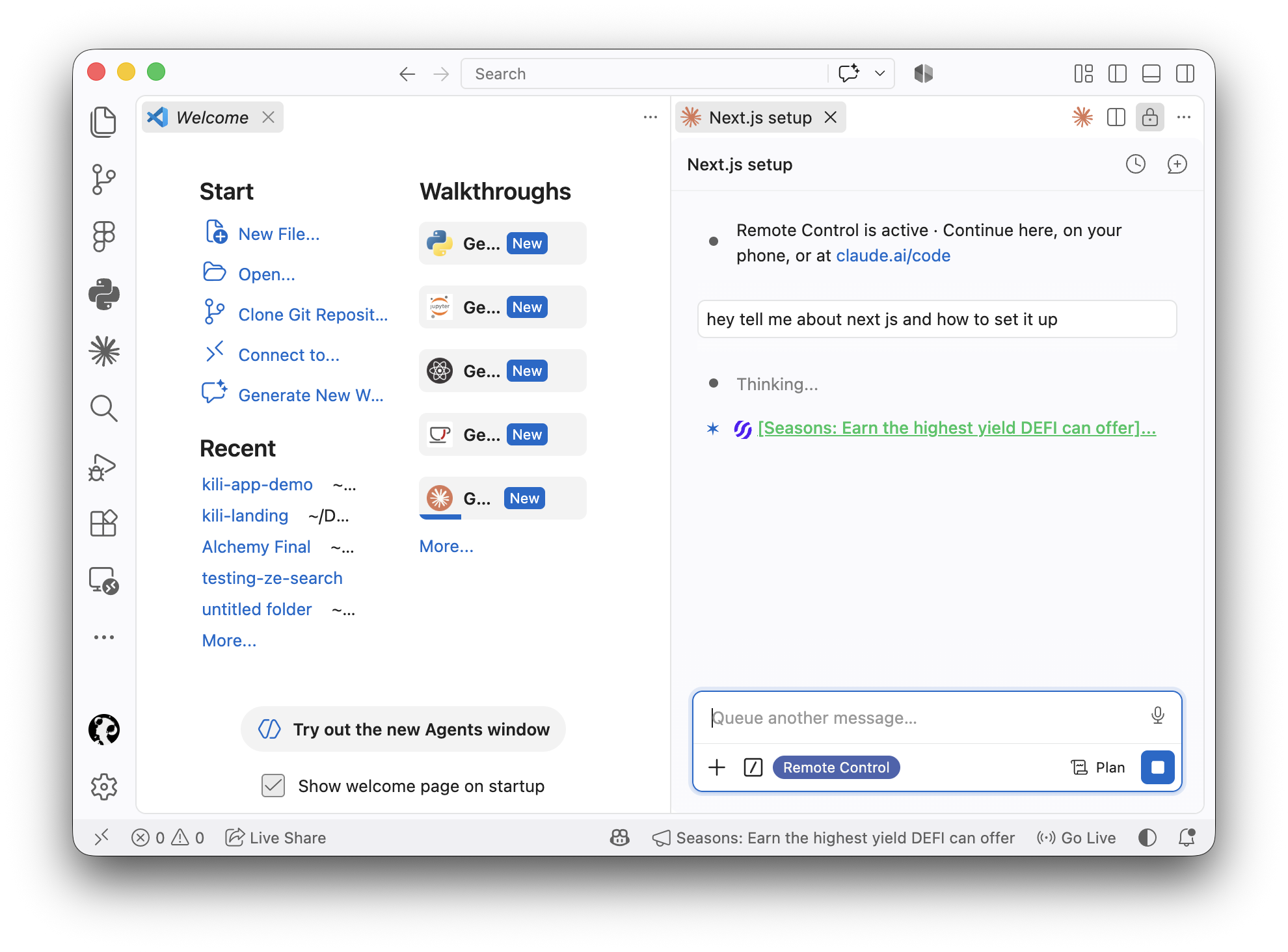Open the React atom walkthrough card
This screenshot has height=952, width=1288.
[x=502, y=371]
